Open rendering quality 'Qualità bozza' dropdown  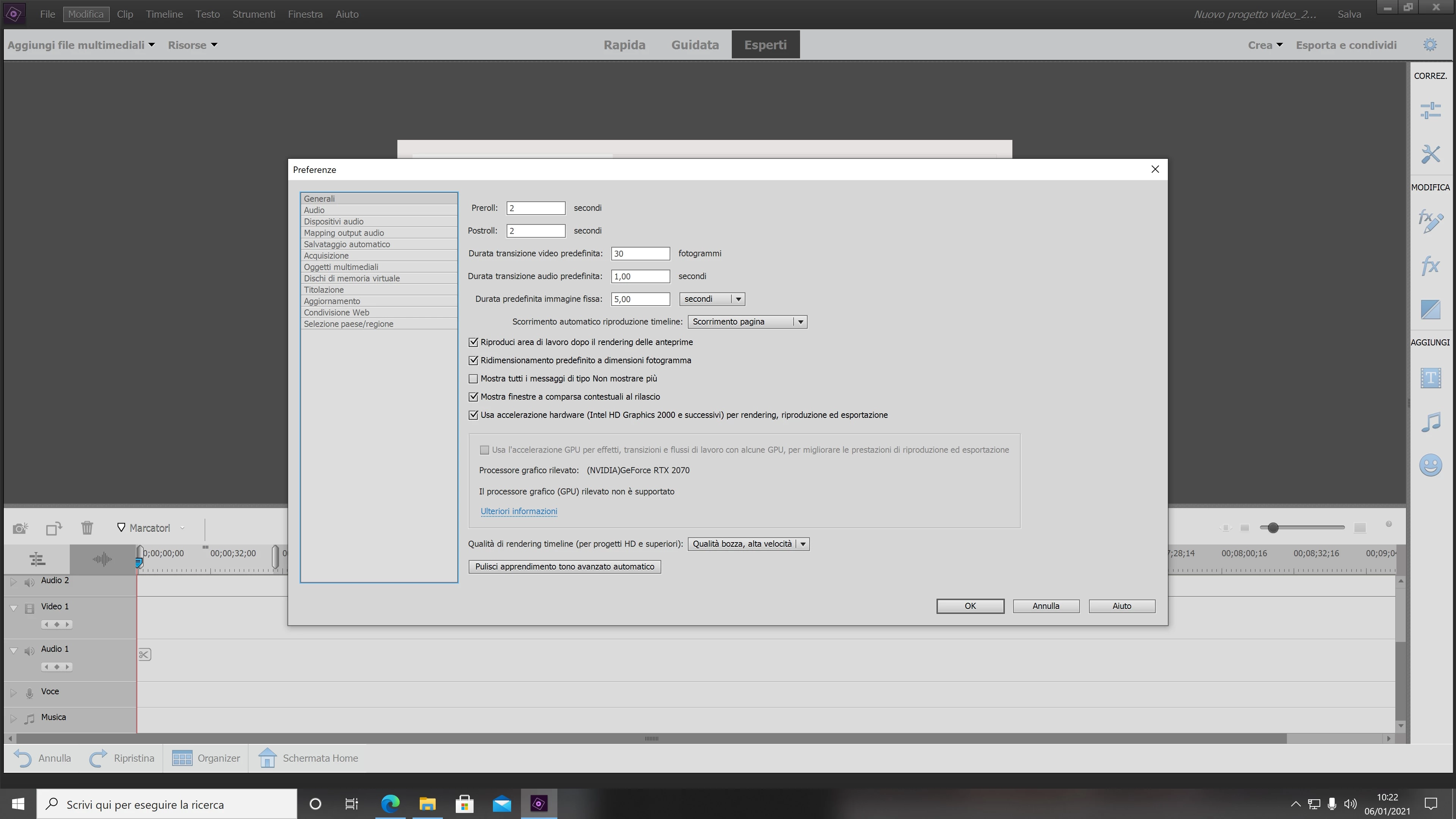(748, 544)
